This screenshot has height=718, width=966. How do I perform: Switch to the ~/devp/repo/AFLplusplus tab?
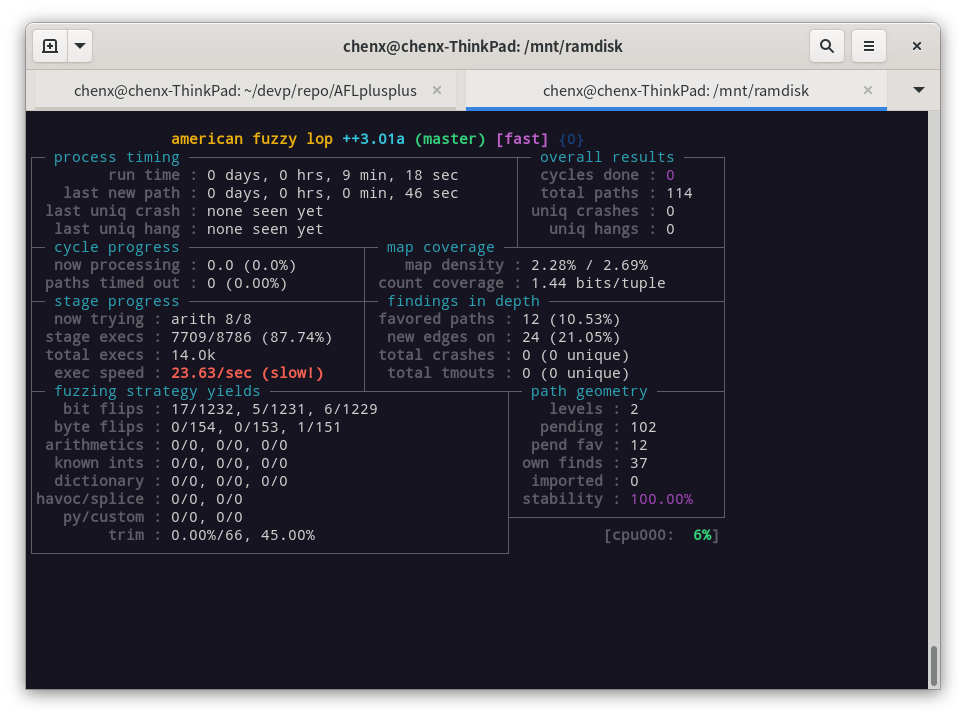point(245,91)
